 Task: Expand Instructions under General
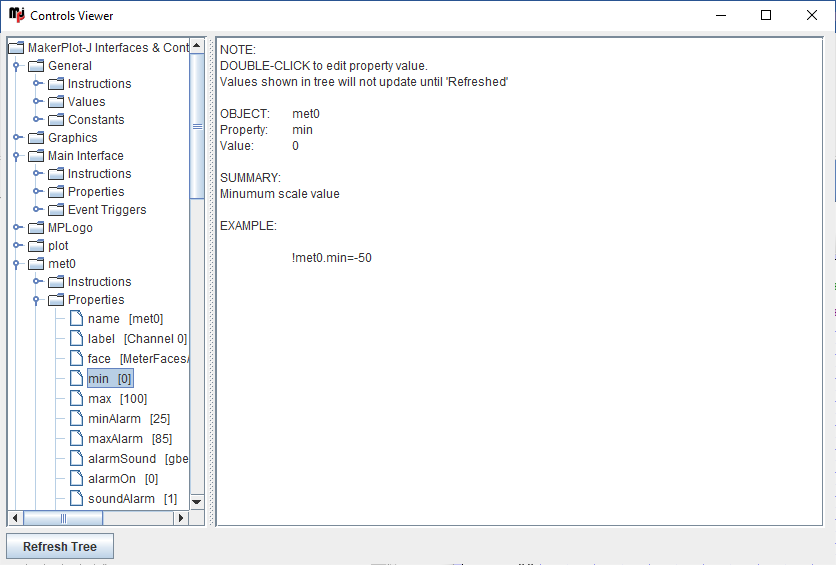(x=37, y=84)
